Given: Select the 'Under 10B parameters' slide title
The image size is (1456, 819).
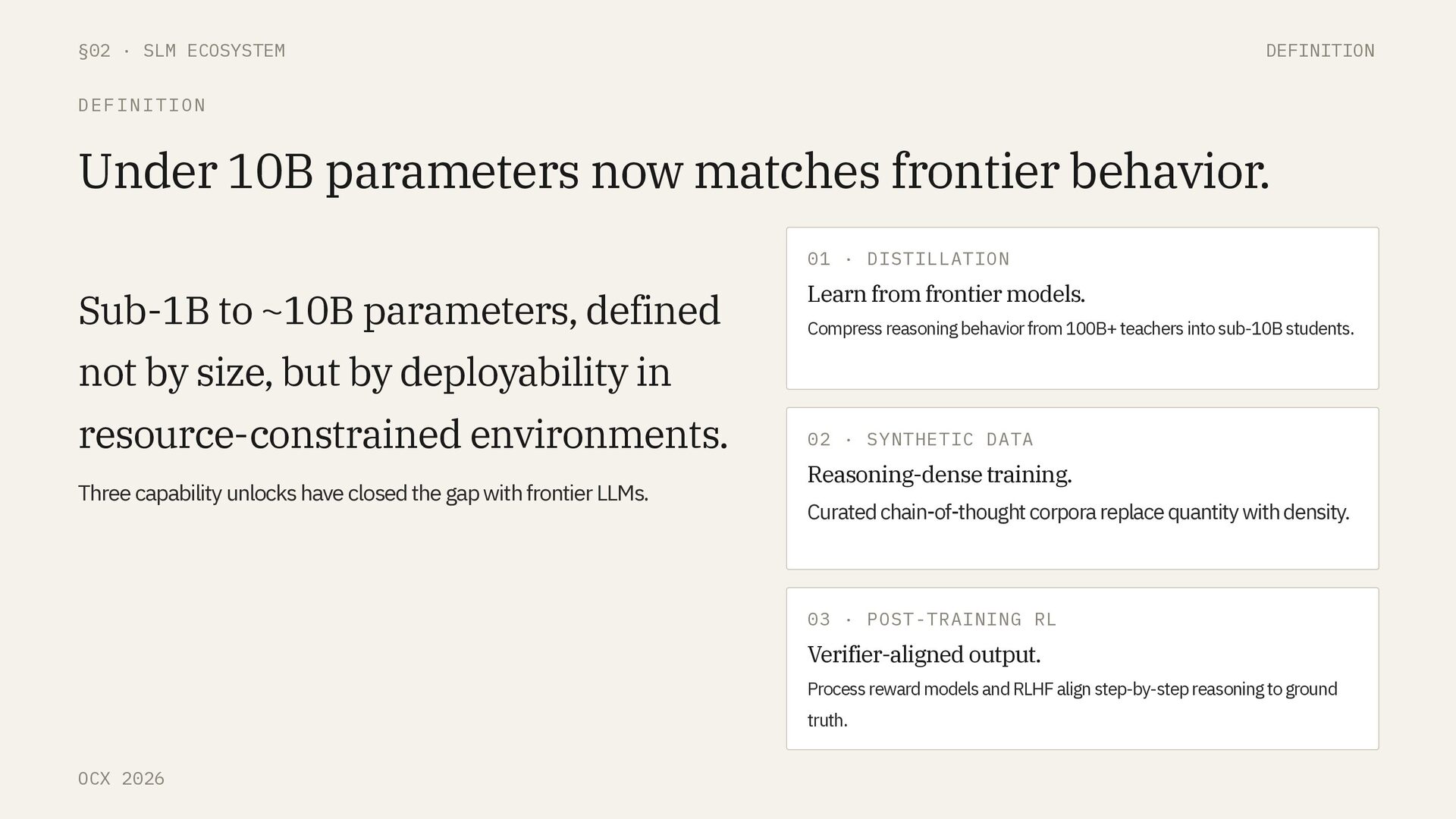Looking at the screenshot, I should point(673,171).
